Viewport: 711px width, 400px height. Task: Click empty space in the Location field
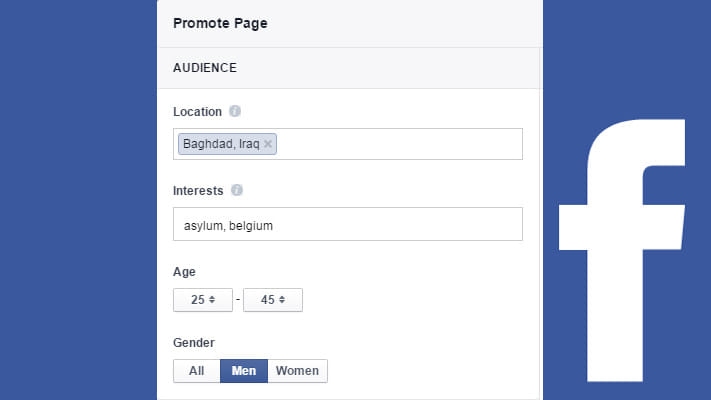[x=399, y=144]
